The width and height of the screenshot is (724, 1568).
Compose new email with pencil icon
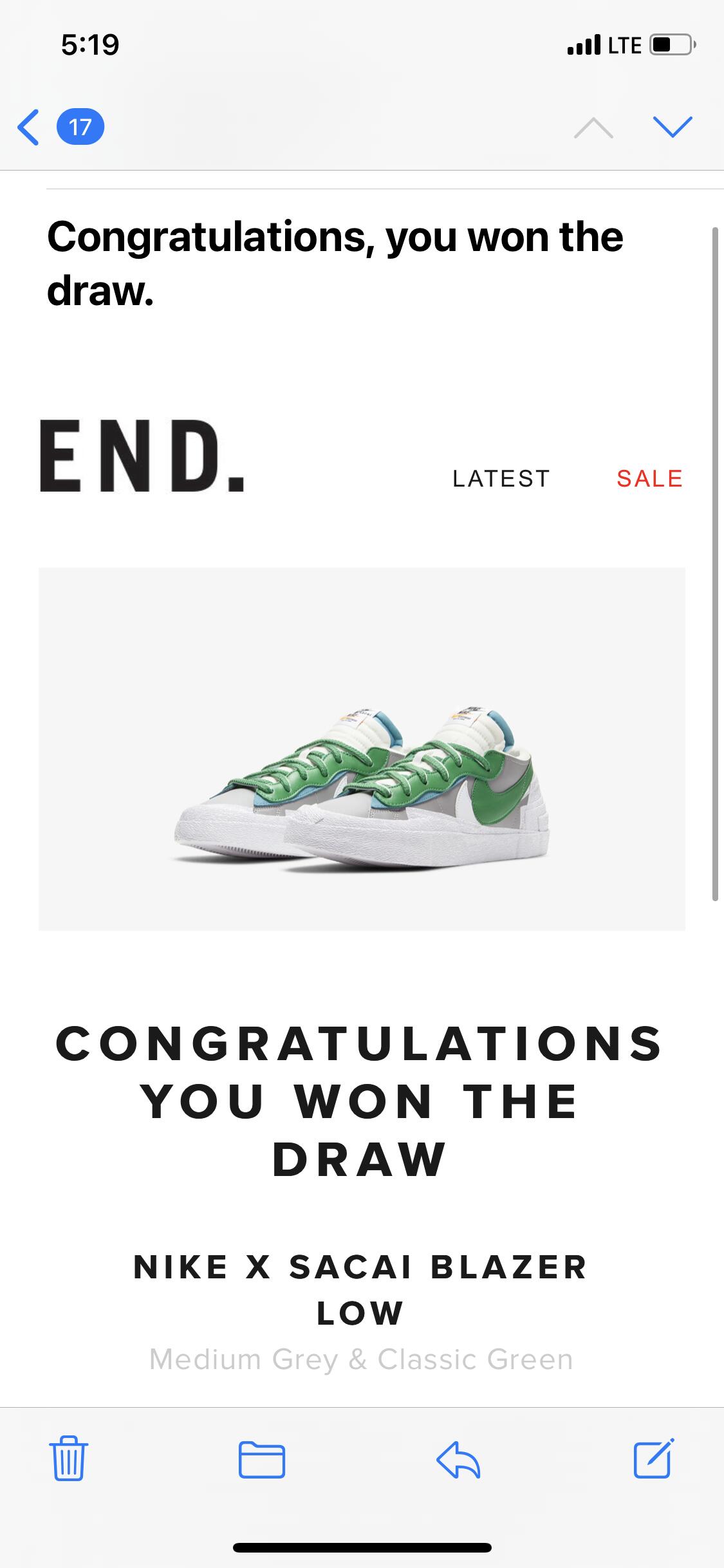tap(654, 1458)
